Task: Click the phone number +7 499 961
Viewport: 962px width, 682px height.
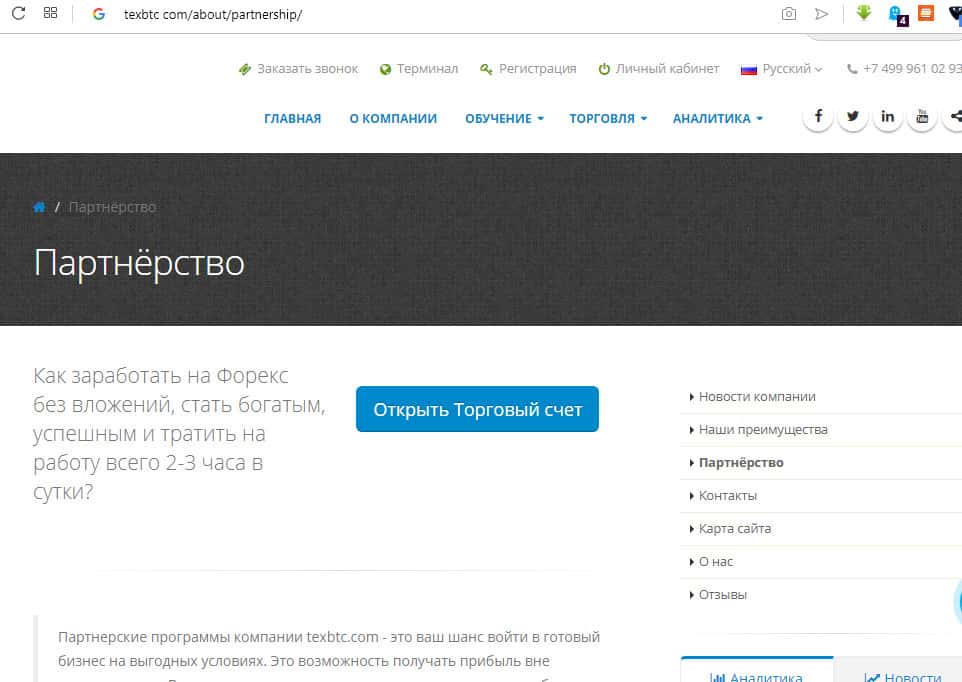Action: [x=904, y=69]
